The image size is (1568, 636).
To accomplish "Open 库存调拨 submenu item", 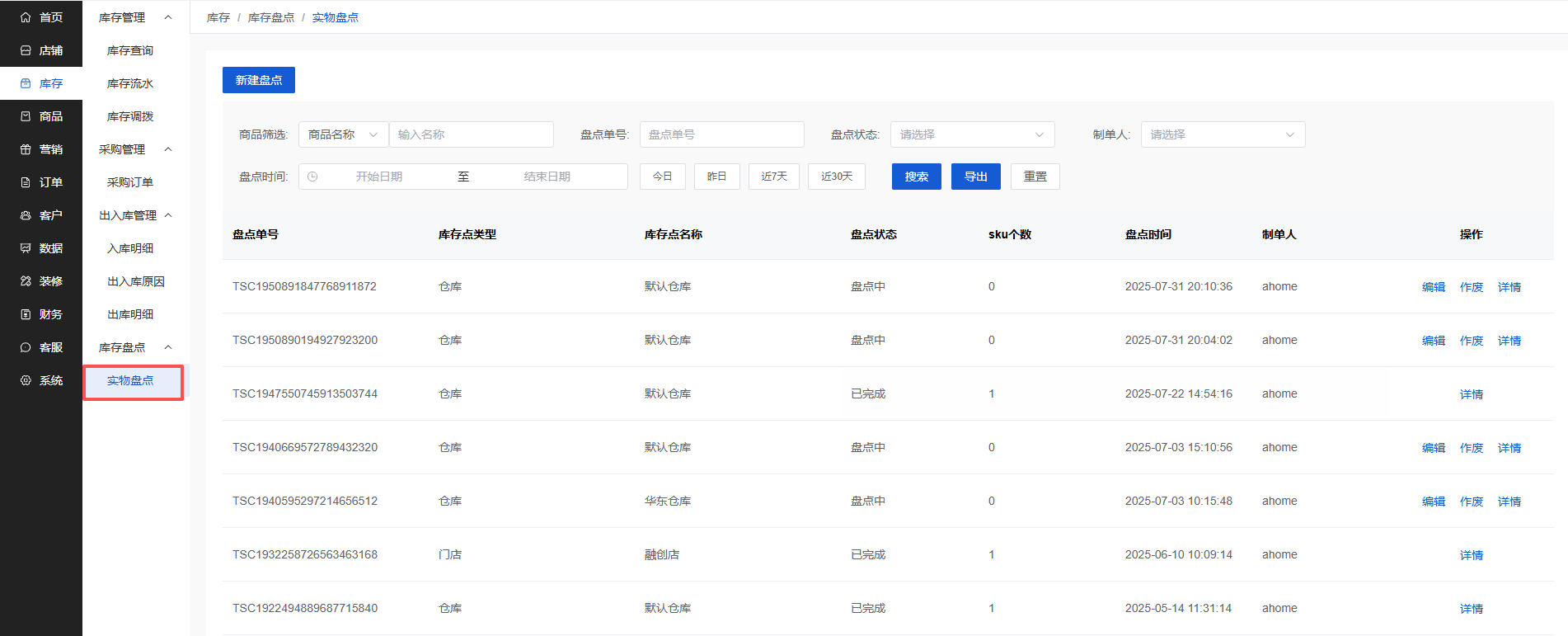I will tap(130, 116).
